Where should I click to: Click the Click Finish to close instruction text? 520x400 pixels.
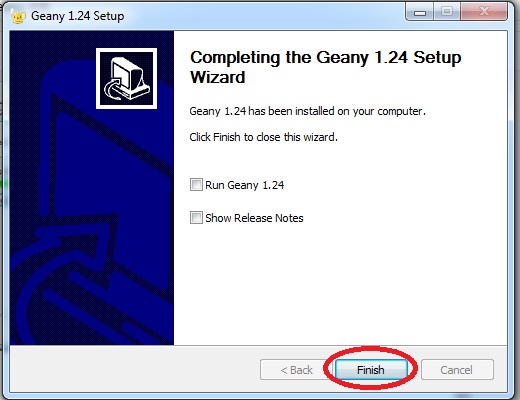click(263, 137)
